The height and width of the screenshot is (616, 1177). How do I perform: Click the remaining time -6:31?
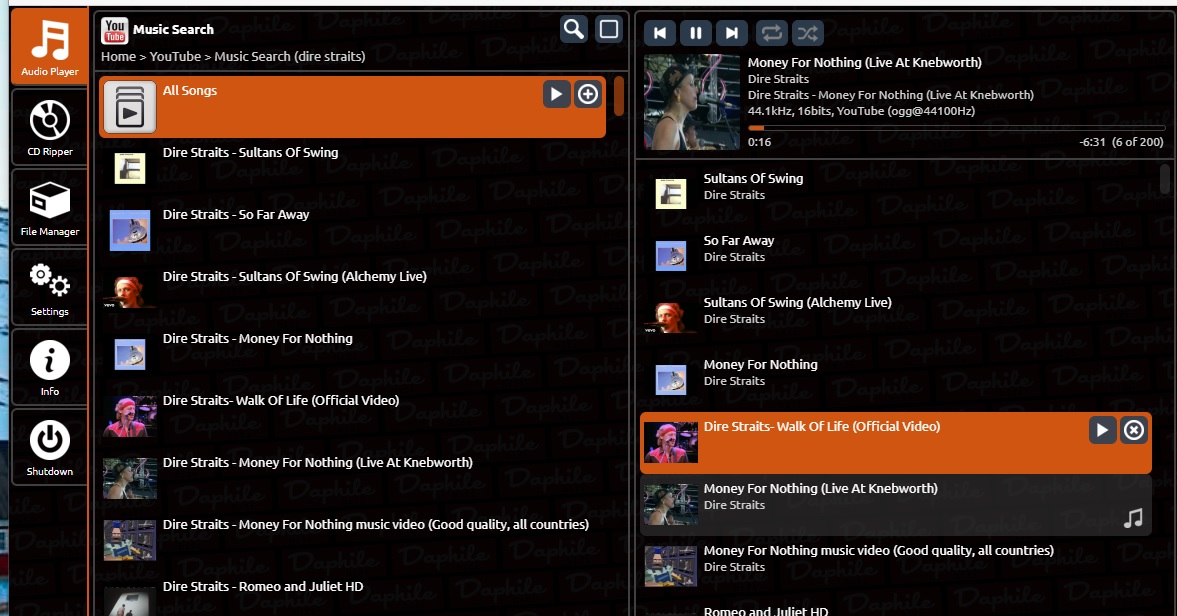1091,142
